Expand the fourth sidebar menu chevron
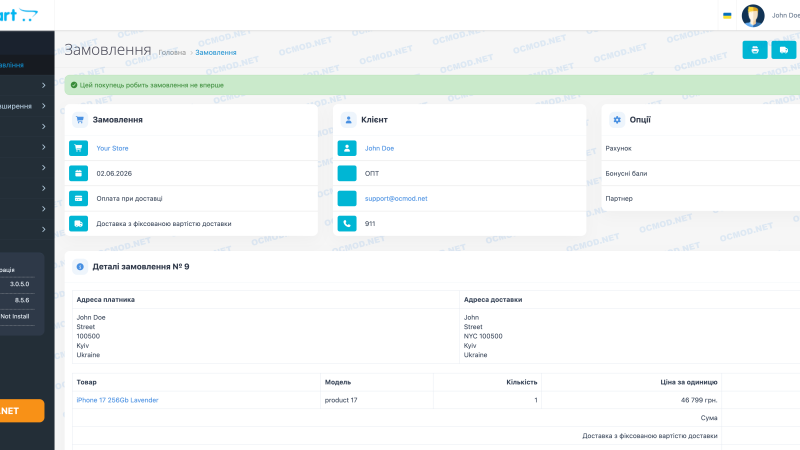This screenshot has width=800, height=450. [x=43, y=147]
